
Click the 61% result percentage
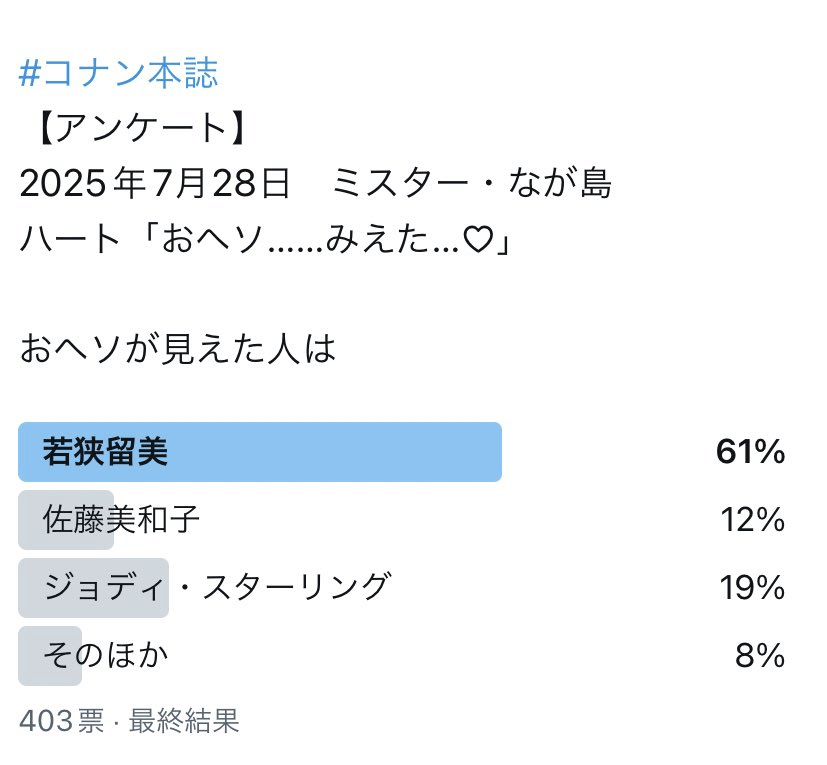coord(750,452)
